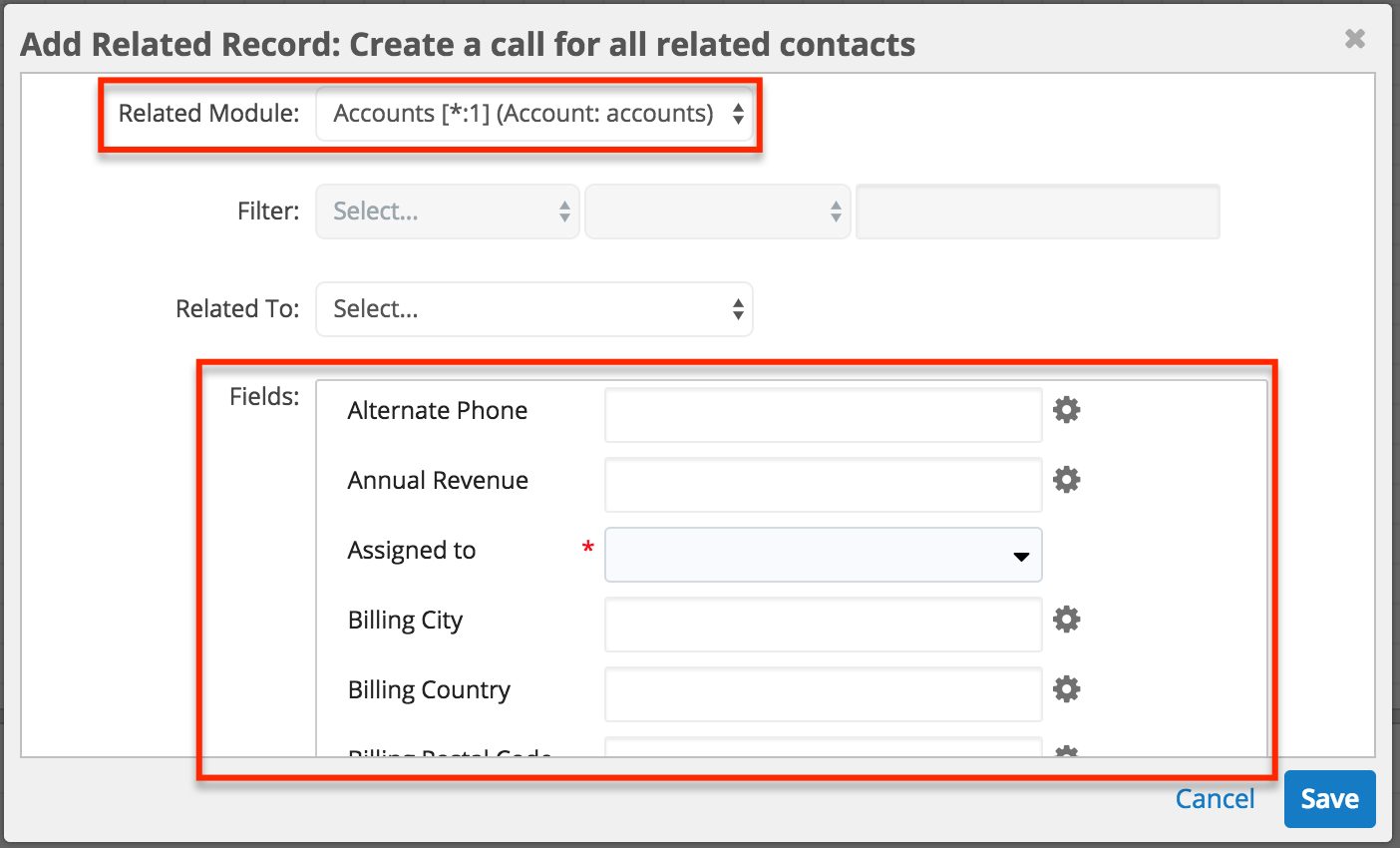Screen dimensions: 1400x848
Task: Click inside the Alternate Phone input
Action: pos(823,415)
